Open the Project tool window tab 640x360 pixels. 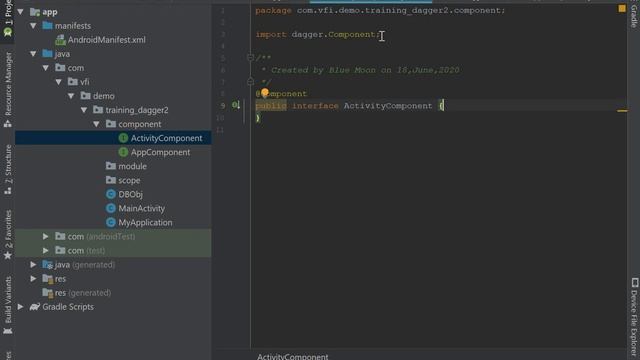(x=8, y=18)
